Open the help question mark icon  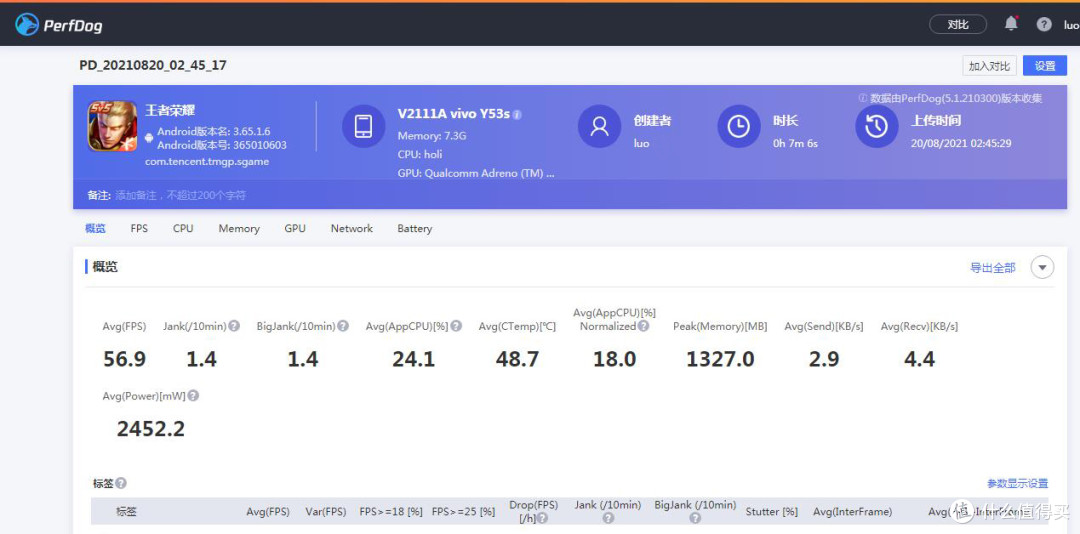tap(1044, 24)
